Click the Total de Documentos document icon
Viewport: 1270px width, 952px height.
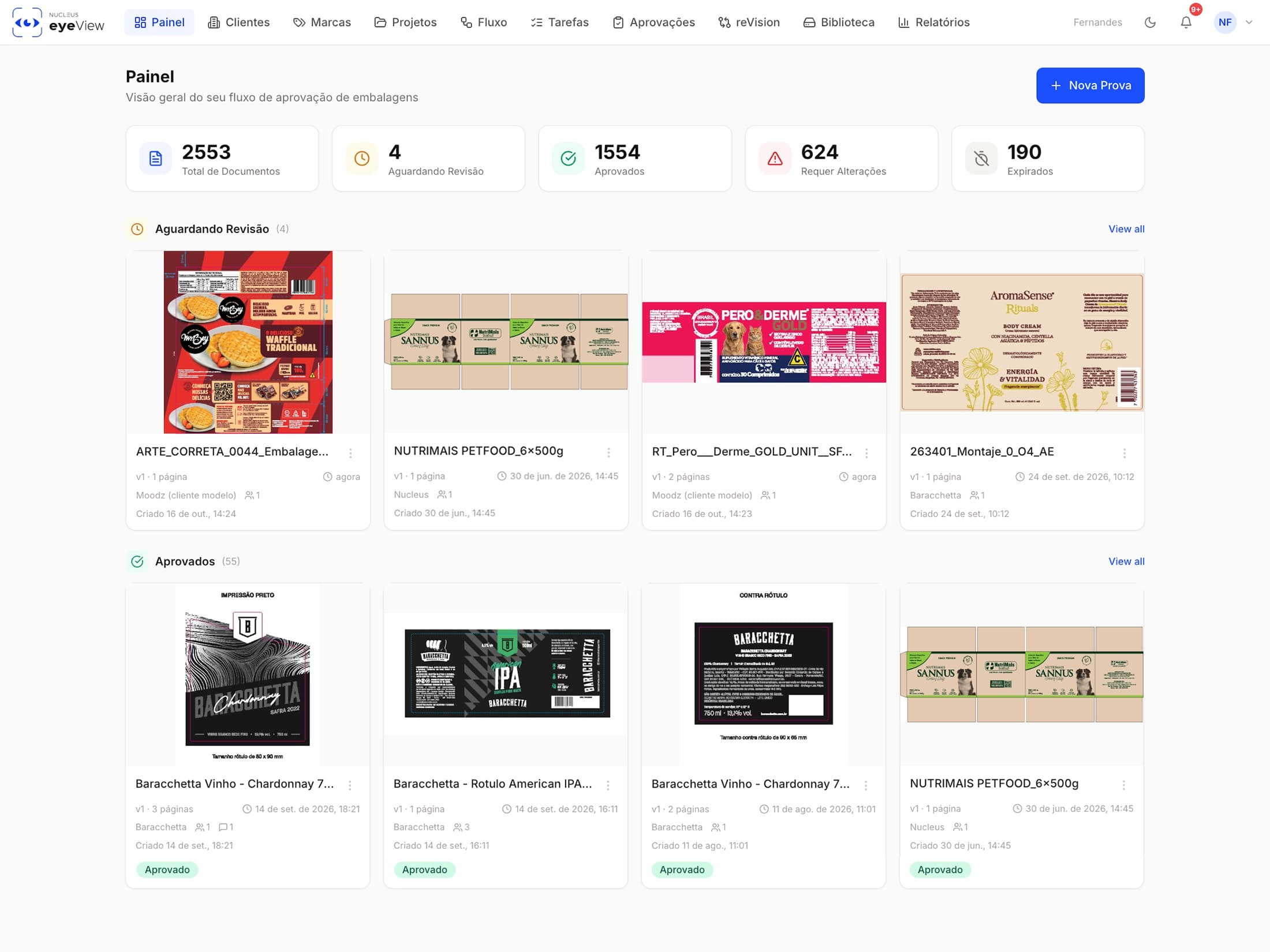[155, 158]
